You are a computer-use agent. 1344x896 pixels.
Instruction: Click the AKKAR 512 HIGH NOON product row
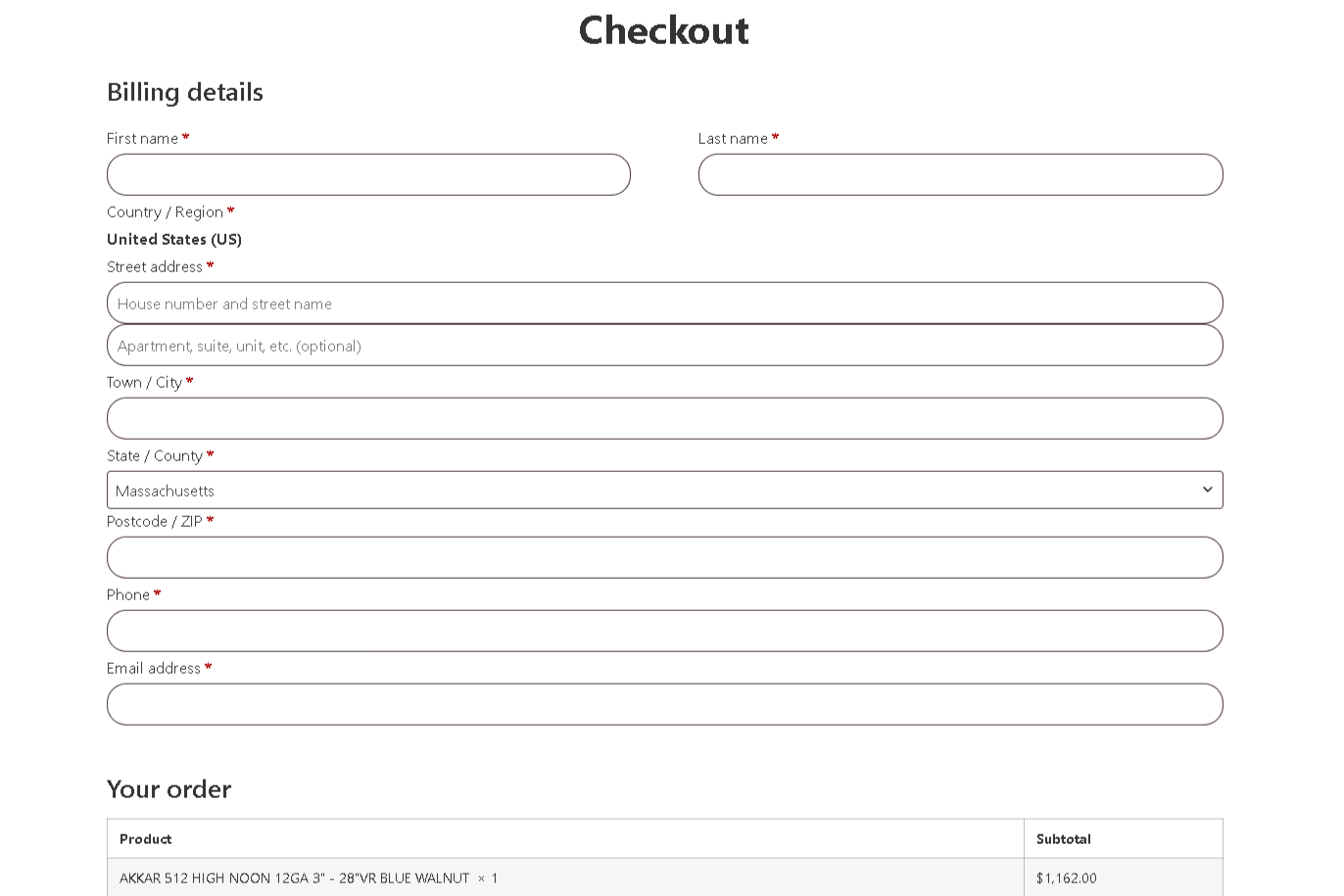(664, 877)
